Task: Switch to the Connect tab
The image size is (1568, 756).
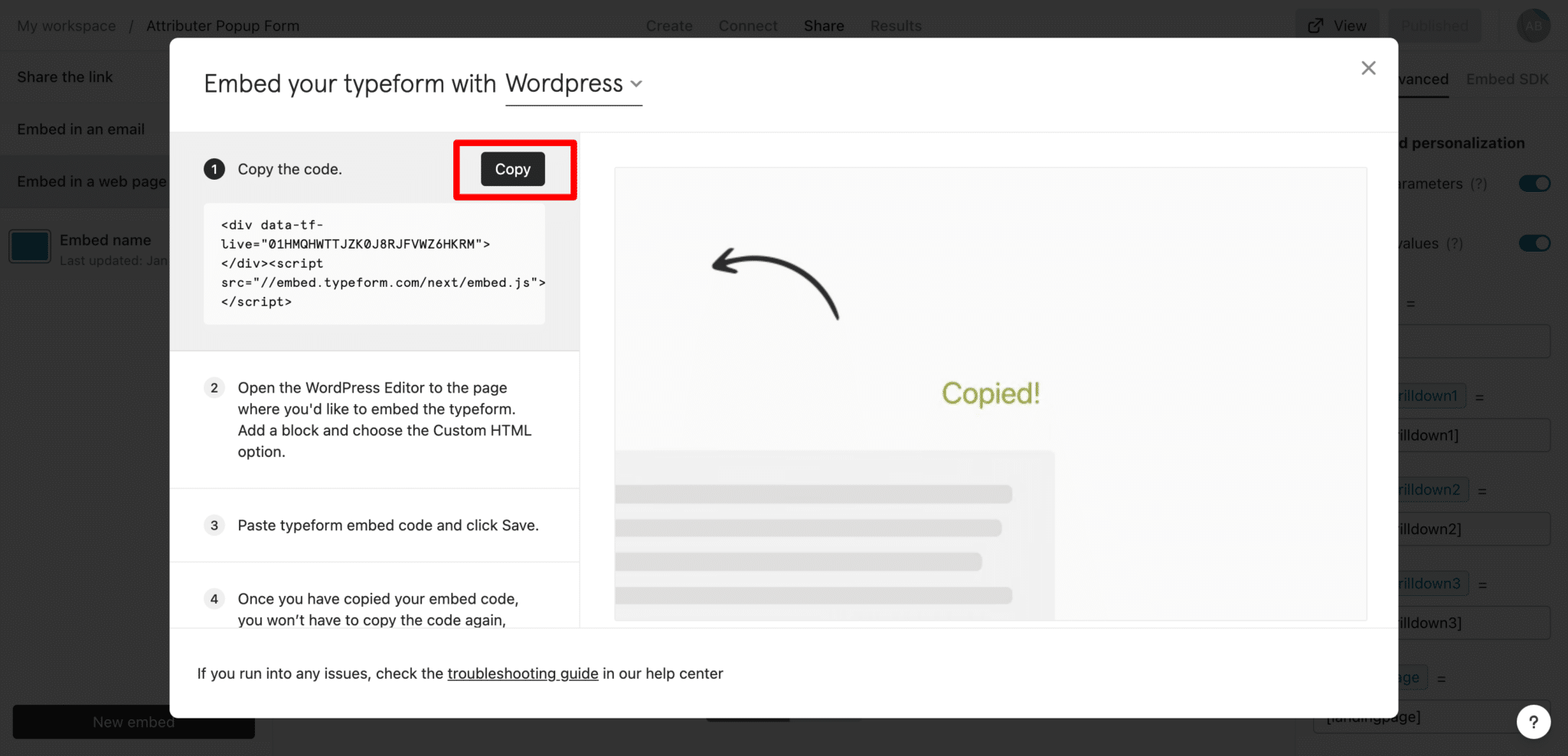Action: click(x=748, y=26)
